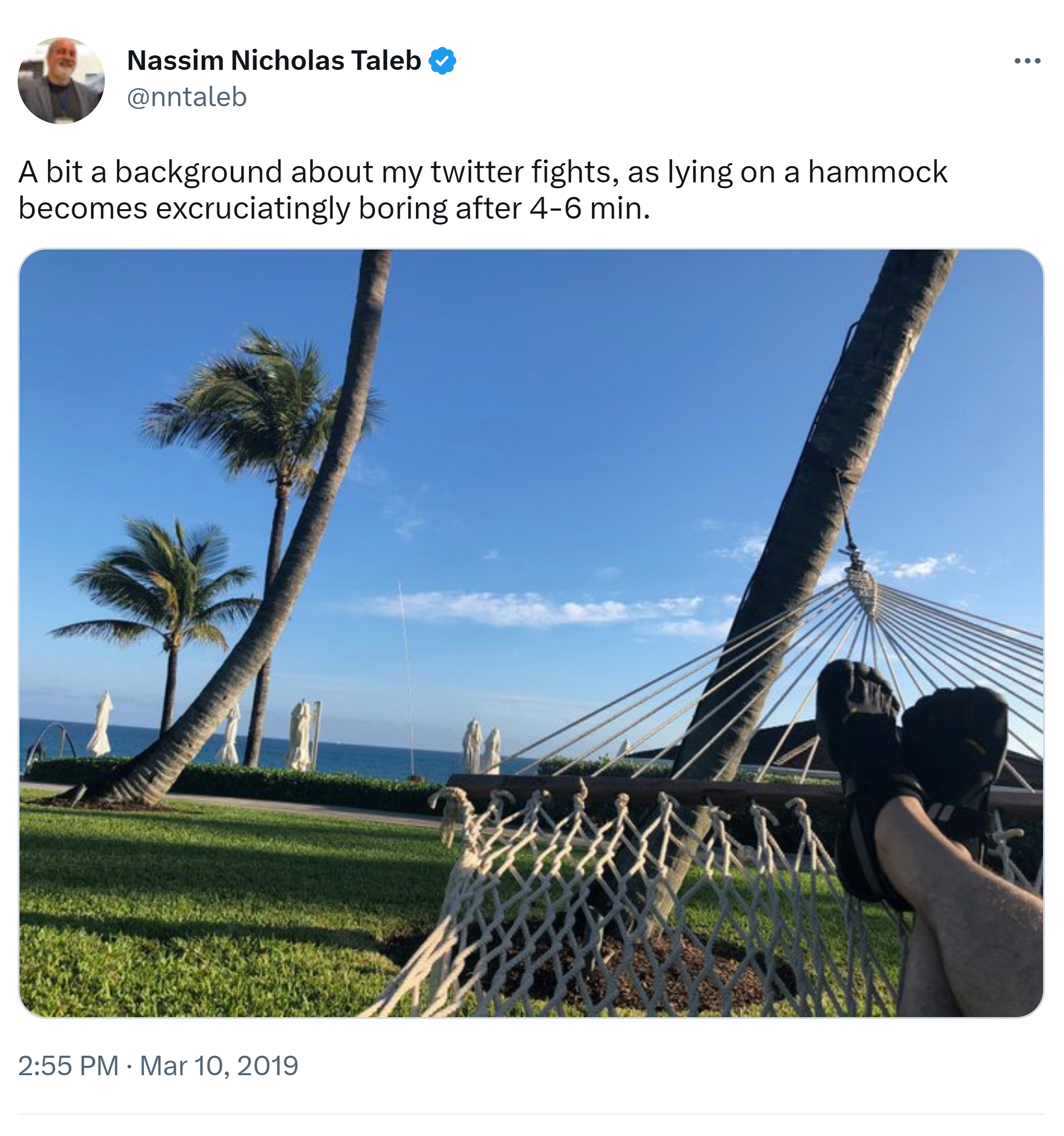Click the word "hammock" in the tweet
Viewport: 1064px width, 1136px height.
(877, 172)
